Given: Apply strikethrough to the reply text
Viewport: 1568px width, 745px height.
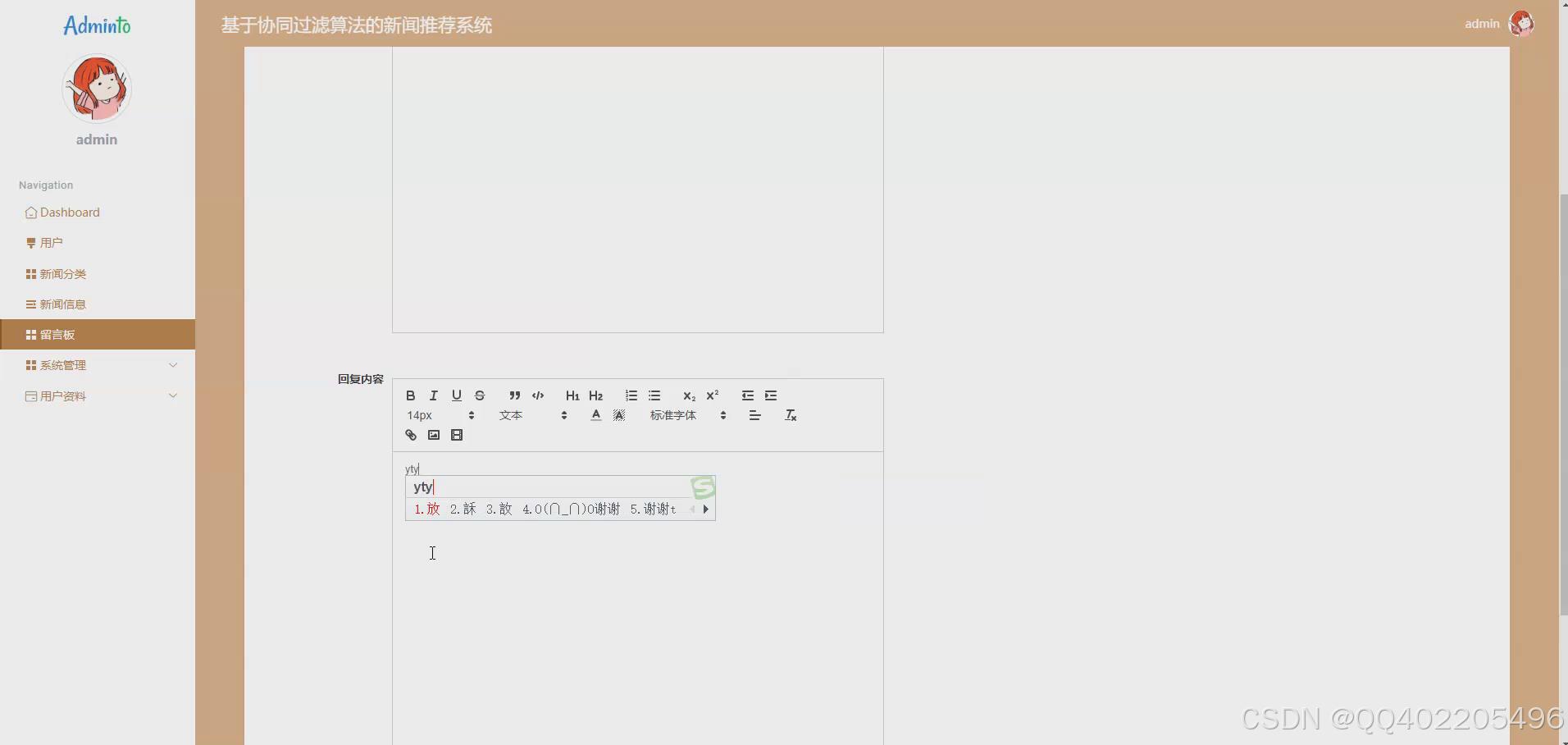Looking at the screenshot, I should pyautogui.click(x=479, y=395).
